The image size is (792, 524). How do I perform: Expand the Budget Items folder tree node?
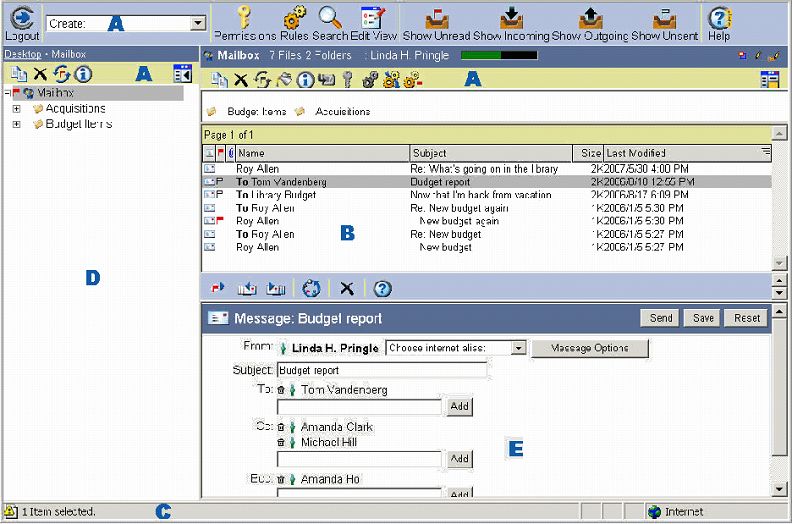click(17, 124)
